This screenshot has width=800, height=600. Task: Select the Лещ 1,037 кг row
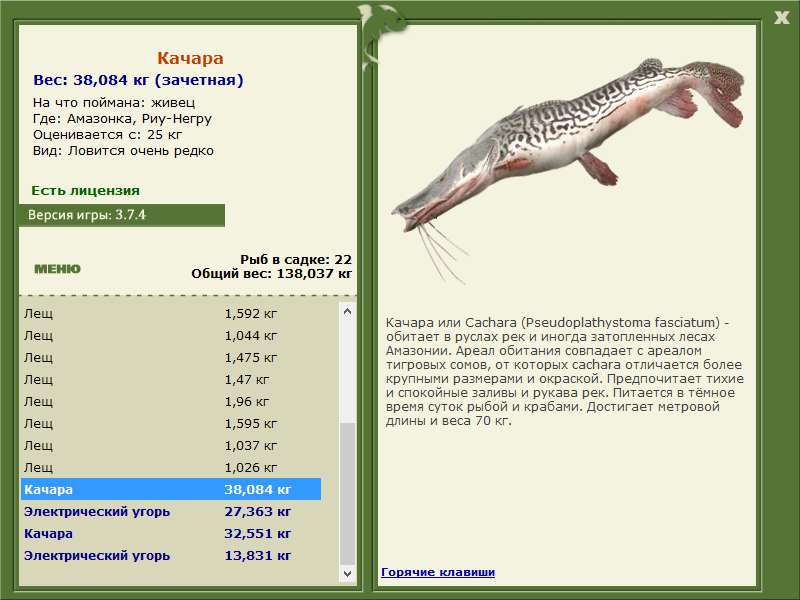(x=171, y=445)
